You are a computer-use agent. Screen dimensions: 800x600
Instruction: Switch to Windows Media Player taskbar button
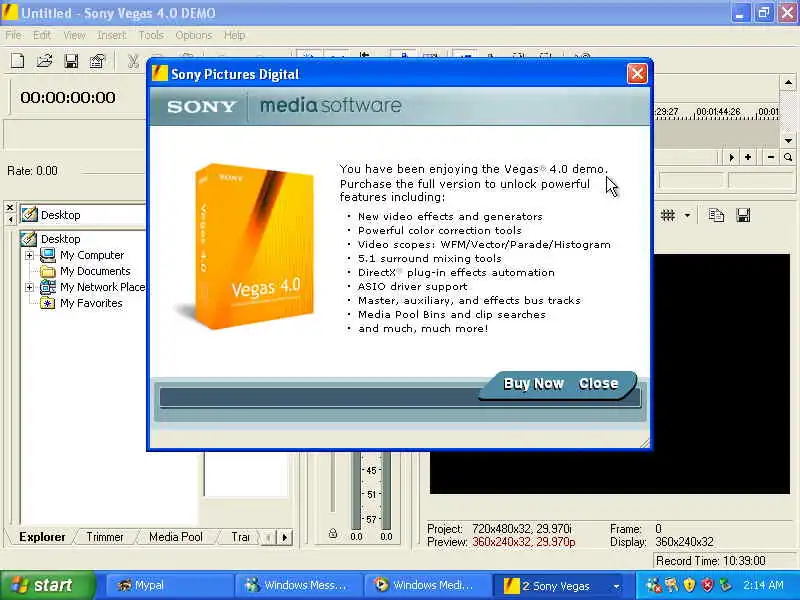point(428,585)
